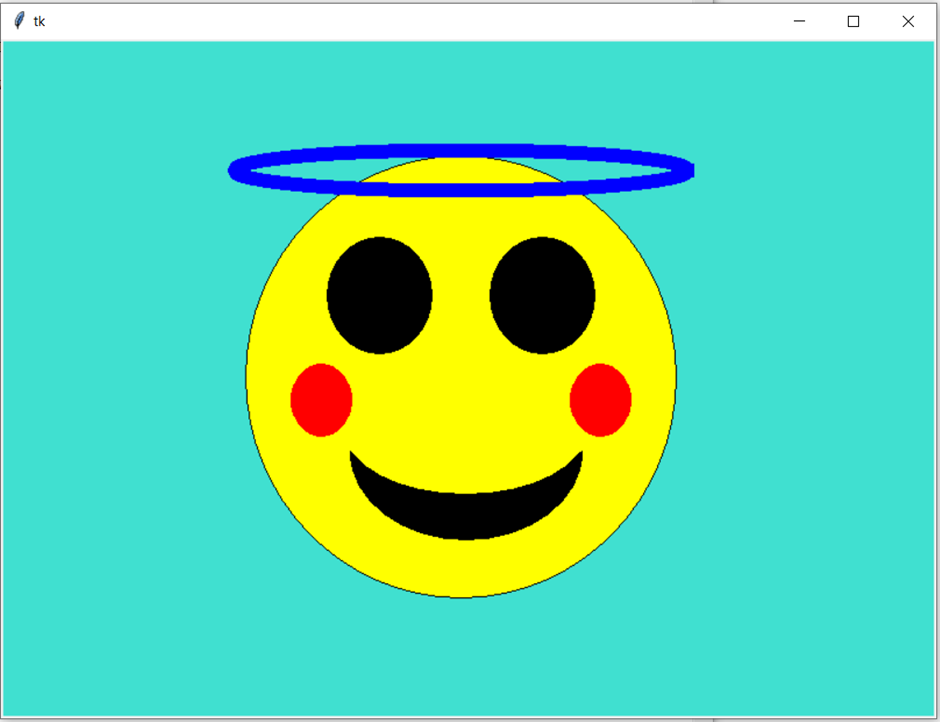Click the gap between the two eyes
This screenshot has height=722, width=940.
pyautogui.click(x=462, y=295)
